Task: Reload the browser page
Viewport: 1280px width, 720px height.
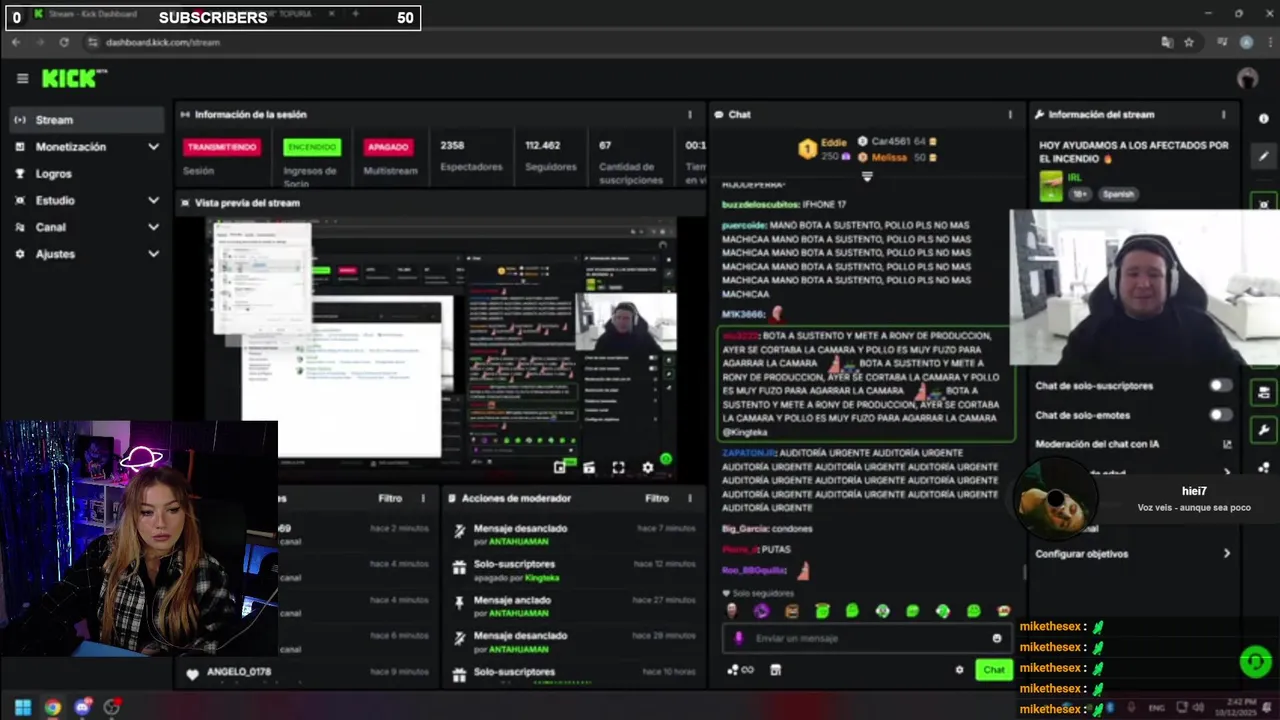Action: click(x=64, y=42)
